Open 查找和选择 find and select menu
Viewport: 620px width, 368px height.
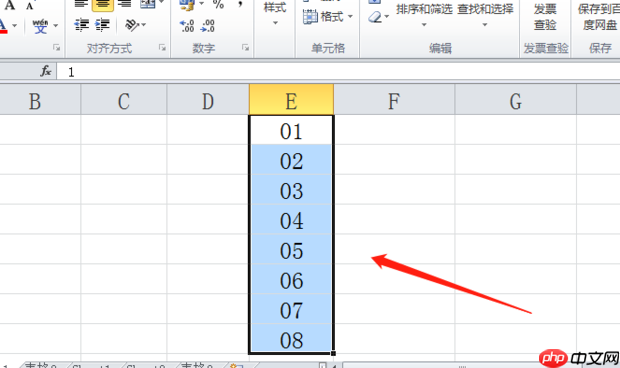coord(485,15)
